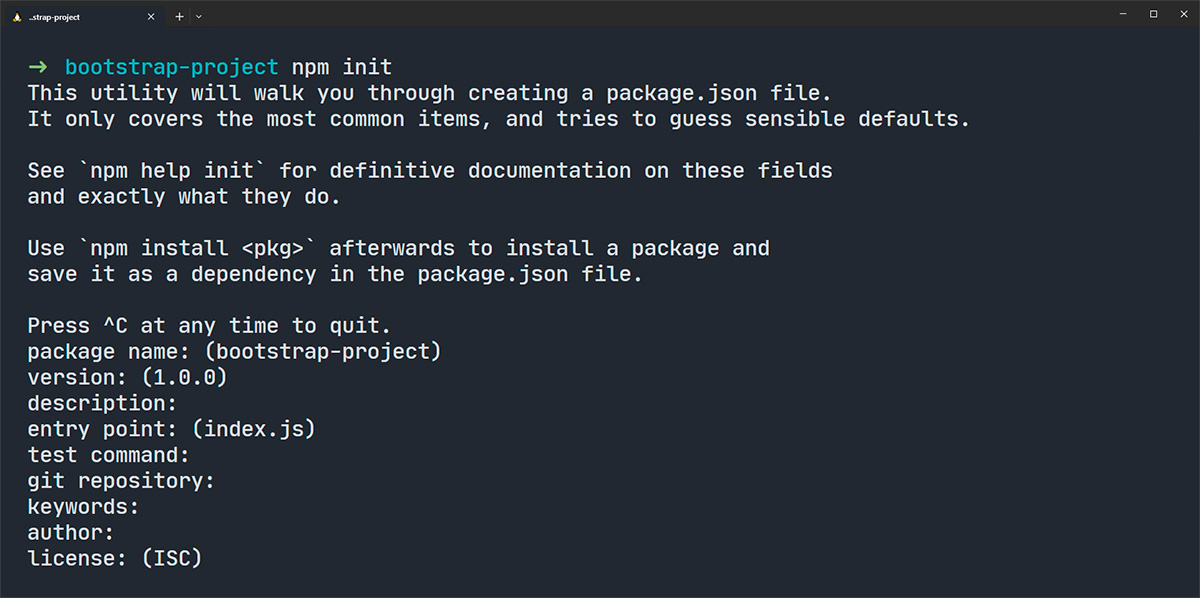
Task: Expand the new tab profile dropdown
Action: click(199, 16)
